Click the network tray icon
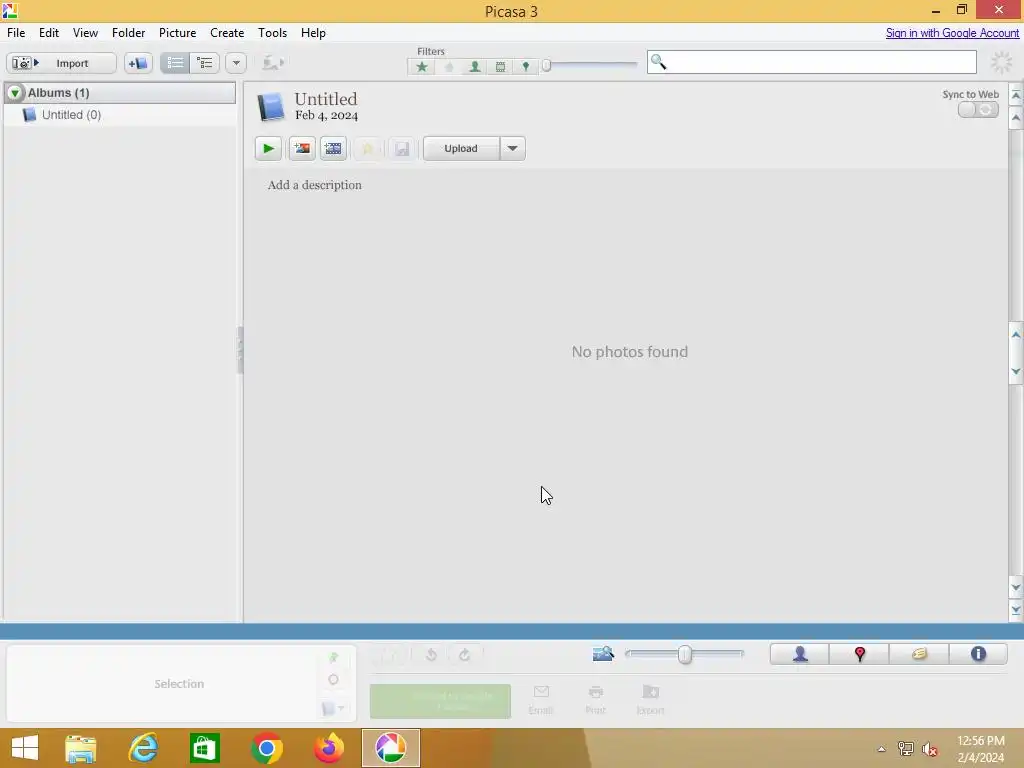Viewport: 1024px width, 768px height. click(906, 749)
